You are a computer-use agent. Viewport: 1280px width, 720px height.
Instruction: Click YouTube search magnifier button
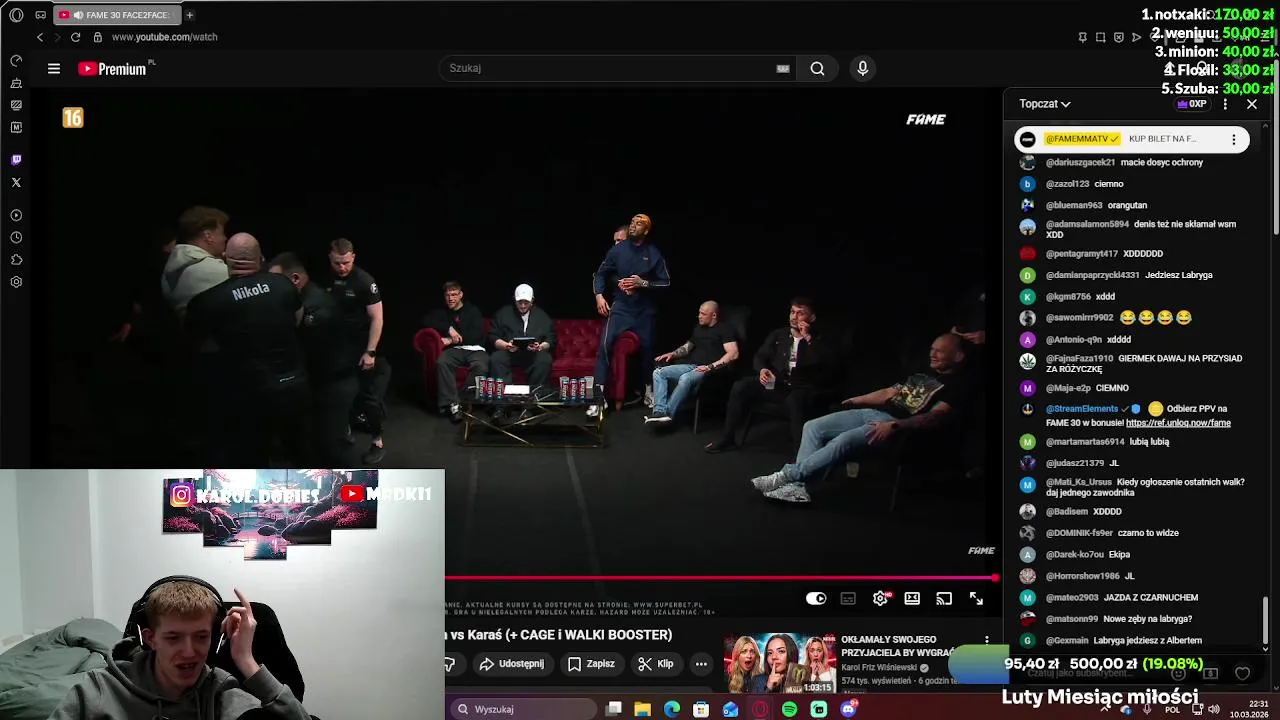pyautogui.click(x=817, y=68)
